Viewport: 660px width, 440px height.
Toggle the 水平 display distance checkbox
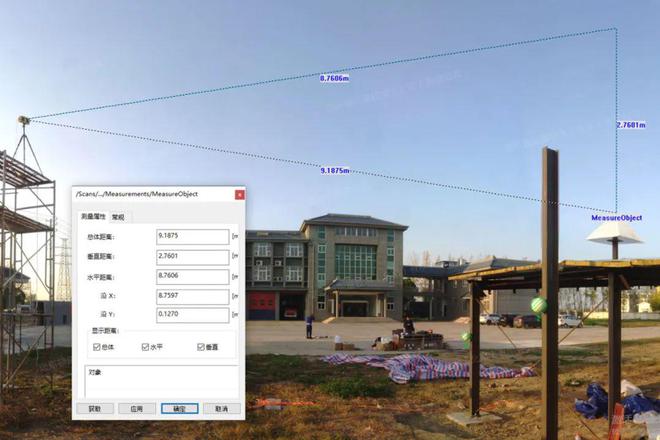(145, 346)
